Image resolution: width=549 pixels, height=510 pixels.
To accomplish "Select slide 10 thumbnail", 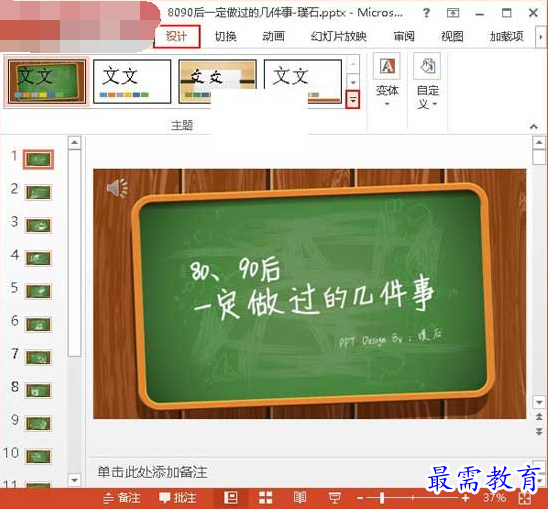I will click(x=39, y=457).
